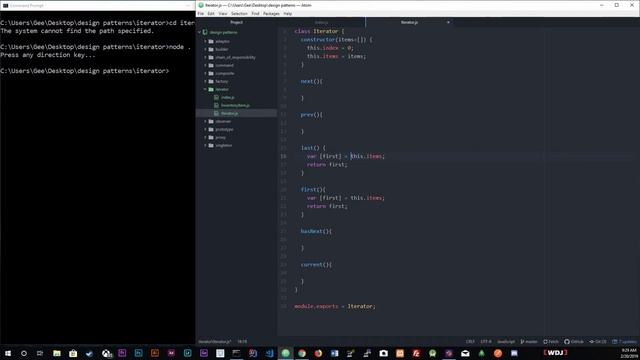Open Task View on the taskbar
Screen dimensions: 640x360
coord(40,353)
